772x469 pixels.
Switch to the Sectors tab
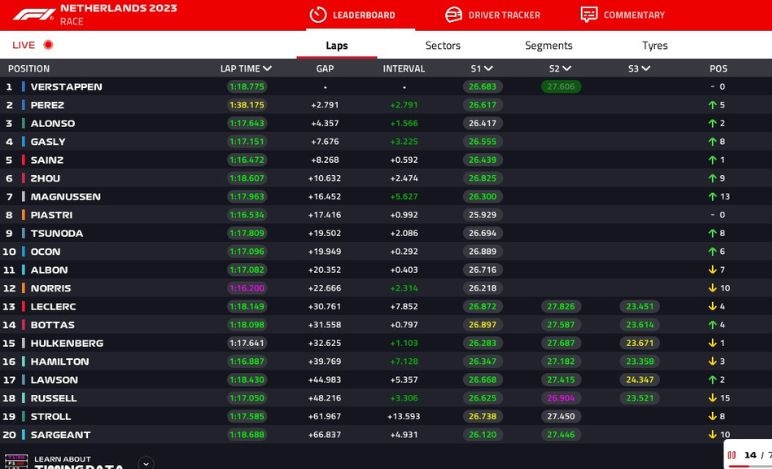(x=443, y=46)
